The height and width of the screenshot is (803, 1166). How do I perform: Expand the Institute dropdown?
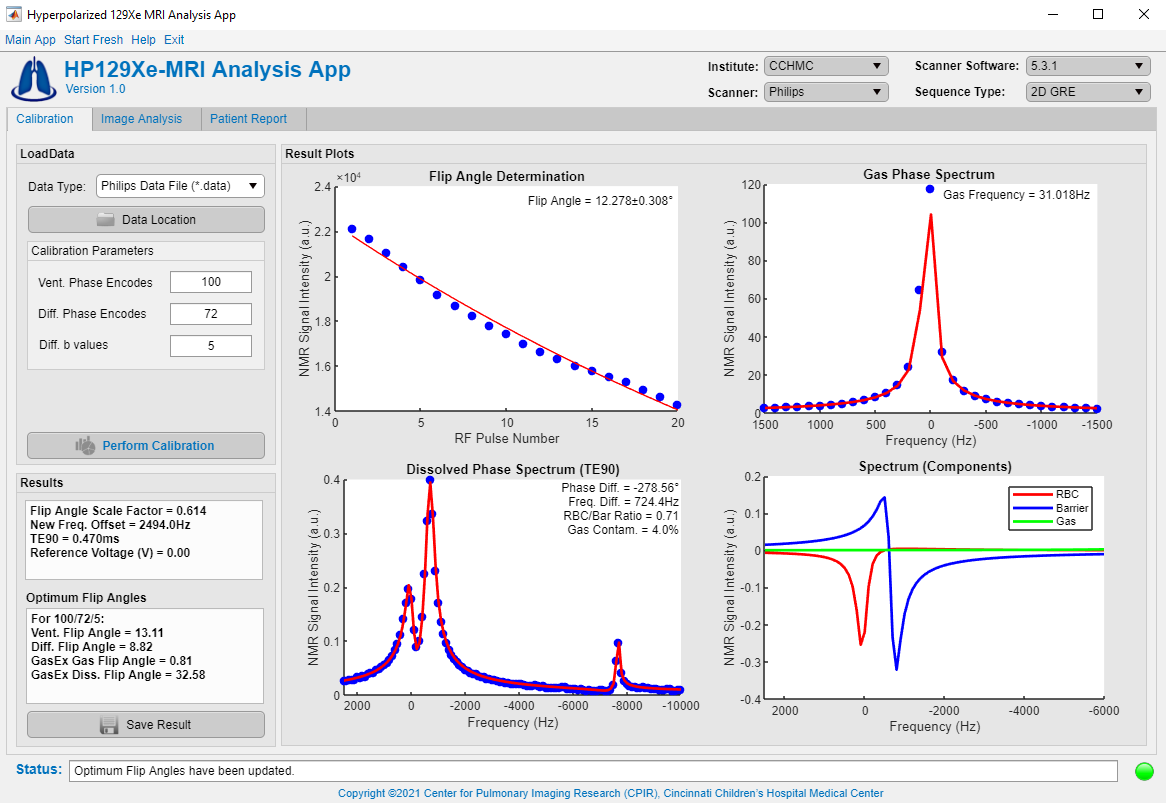pos(826,66)
